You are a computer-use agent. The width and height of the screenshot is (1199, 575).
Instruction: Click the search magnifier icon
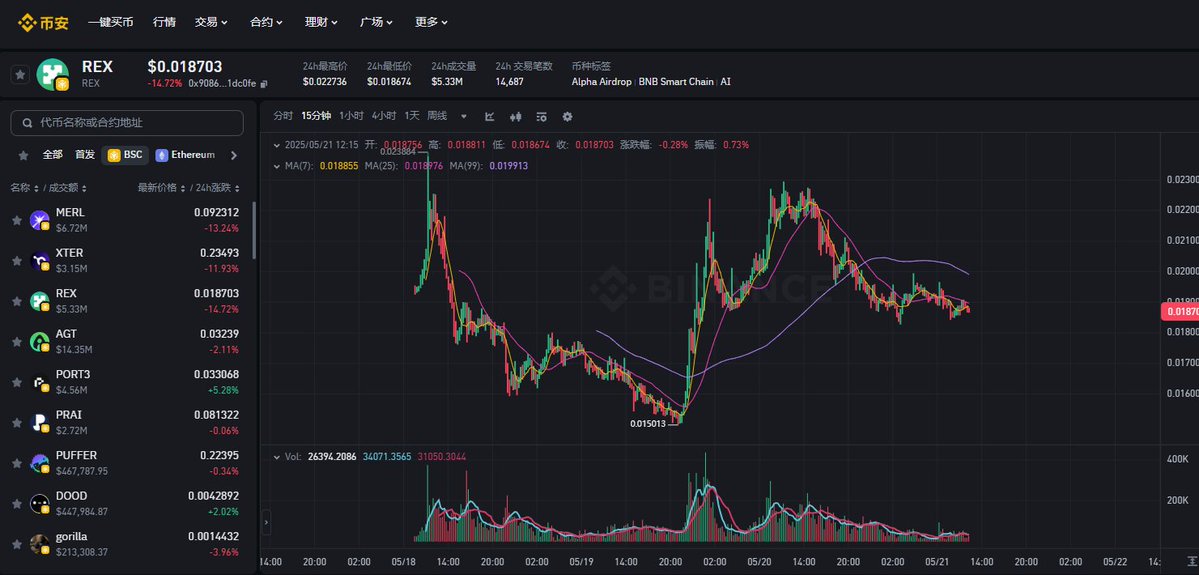[28, 122]
